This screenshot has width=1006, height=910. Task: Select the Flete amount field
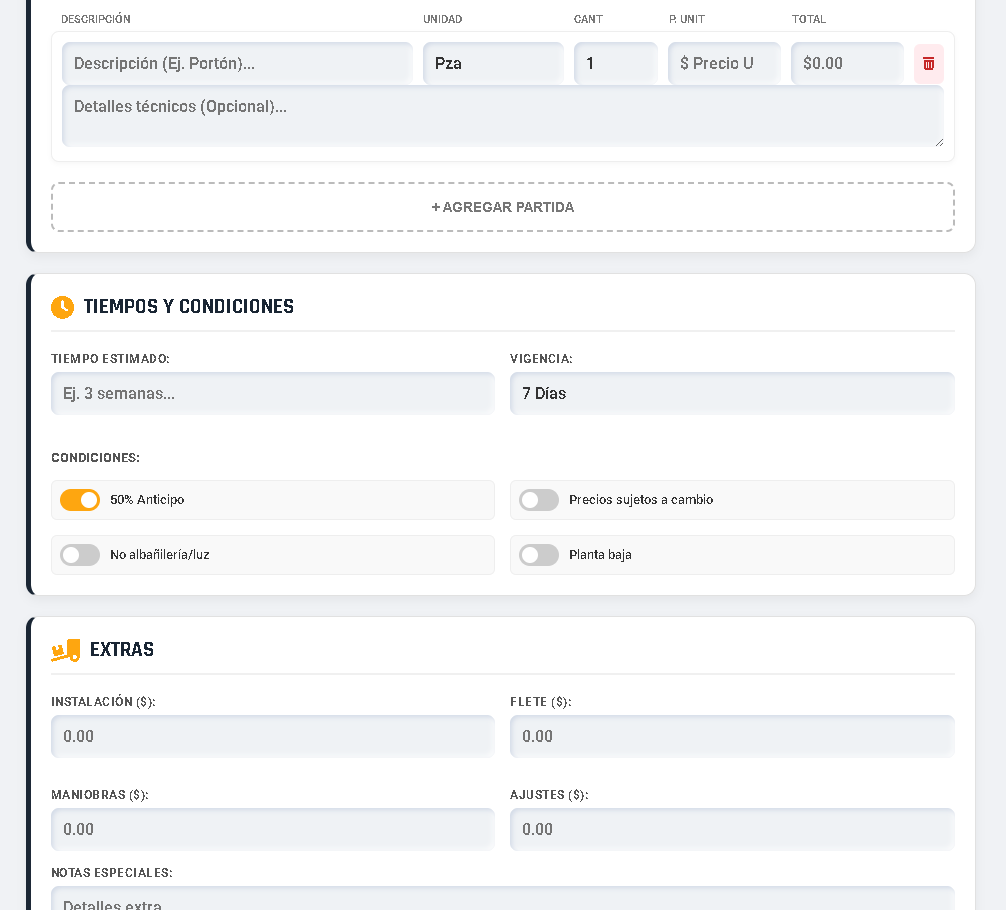coord(731,737)
